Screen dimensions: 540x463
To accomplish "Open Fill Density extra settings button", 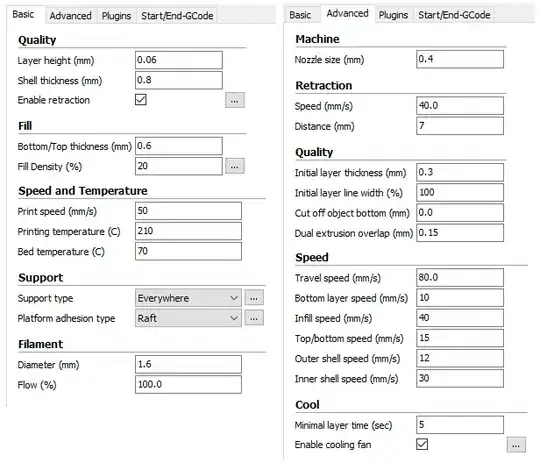I will (x=235, y=166).
